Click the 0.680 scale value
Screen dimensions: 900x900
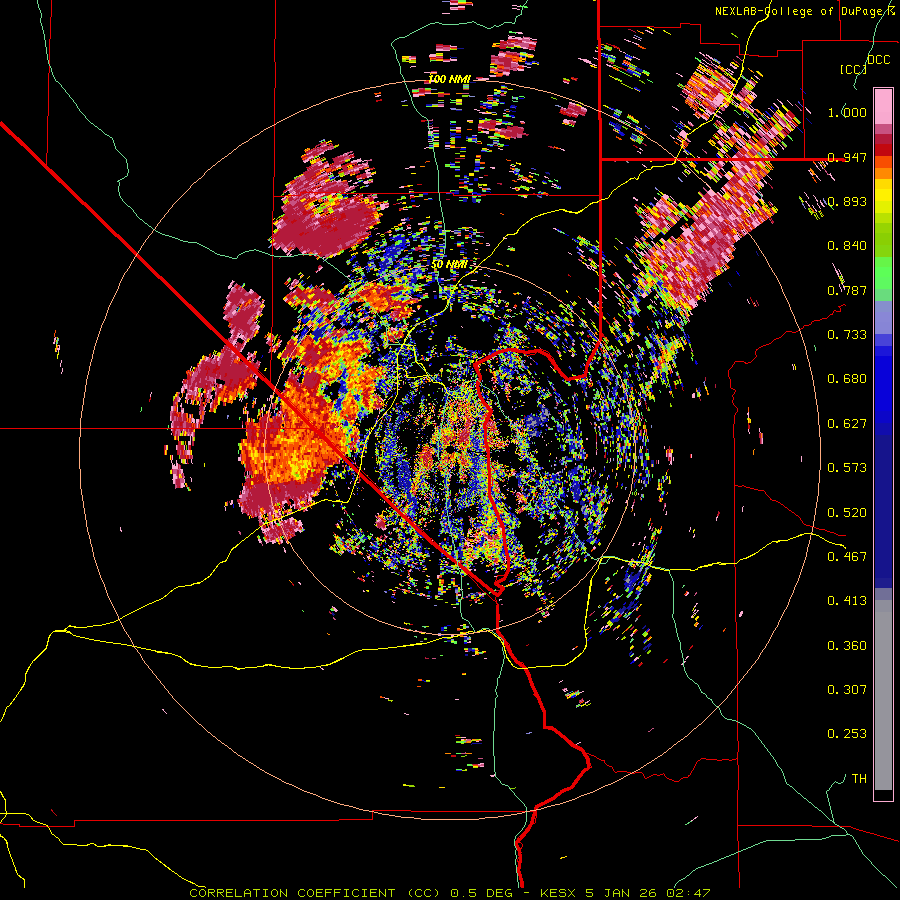[847, 379]
